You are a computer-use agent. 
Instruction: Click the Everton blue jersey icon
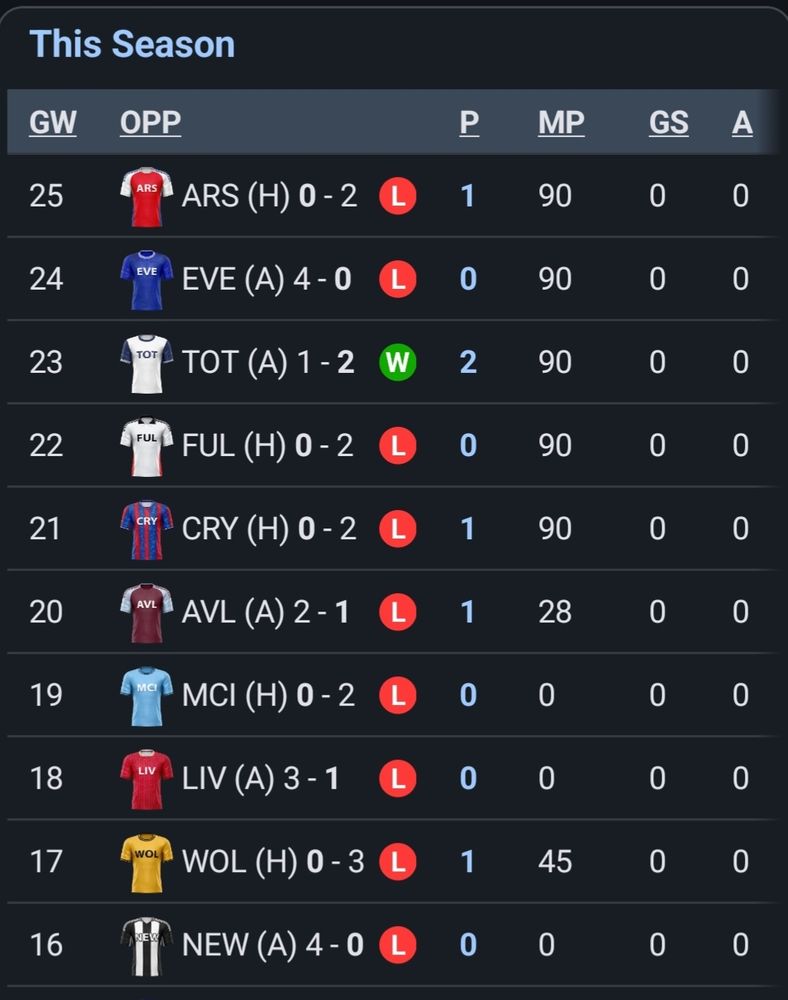click(x=147, y=279)
